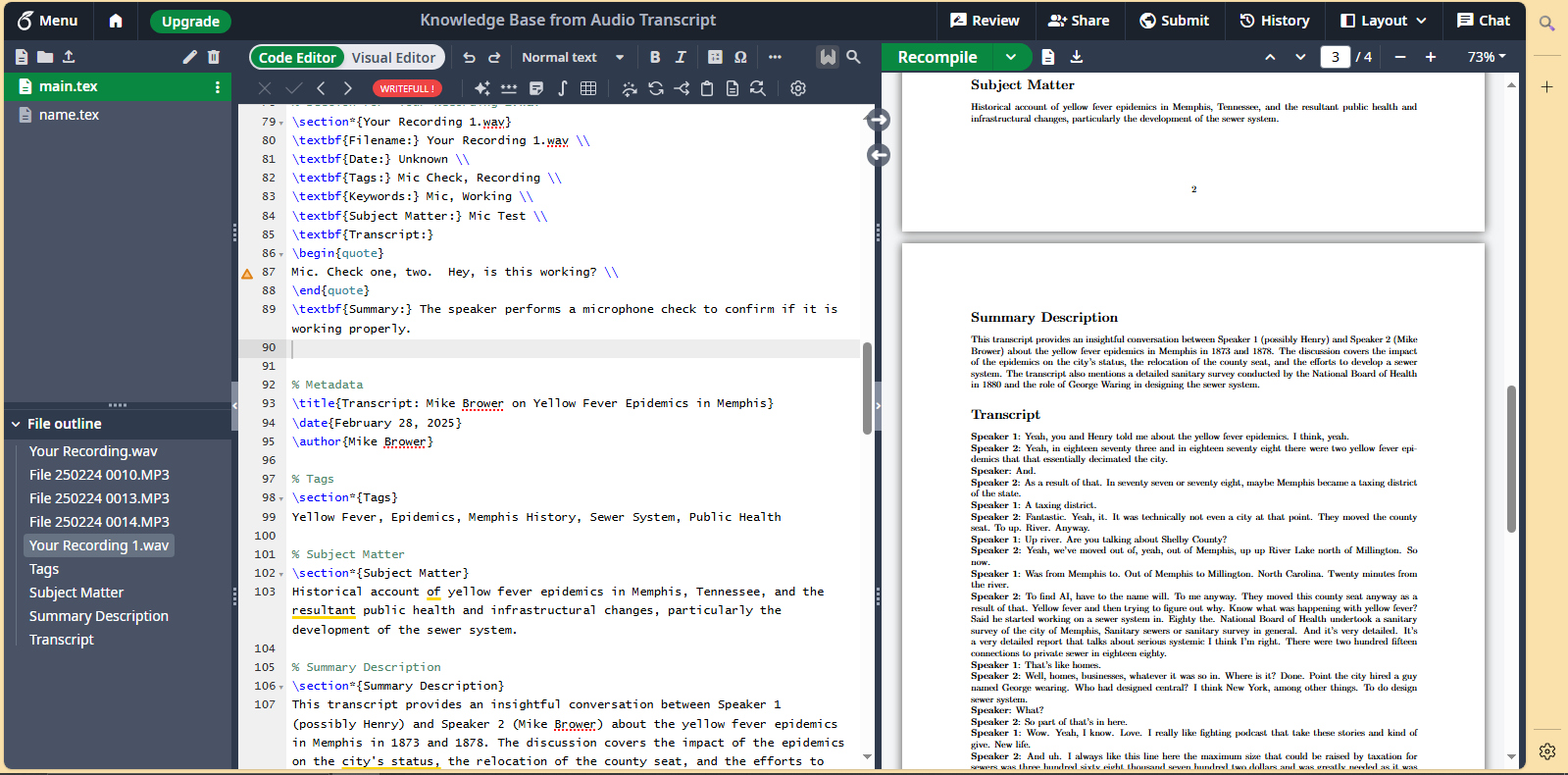Delete the selected file with the trash icon
This screenshot has width=1568, height=775.
click(x=214, y=57)
